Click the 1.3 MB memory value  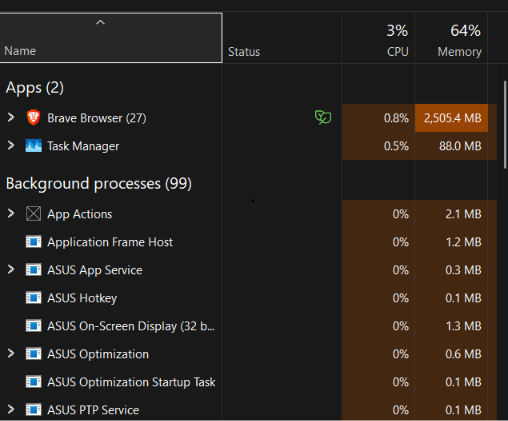(463, 326)
